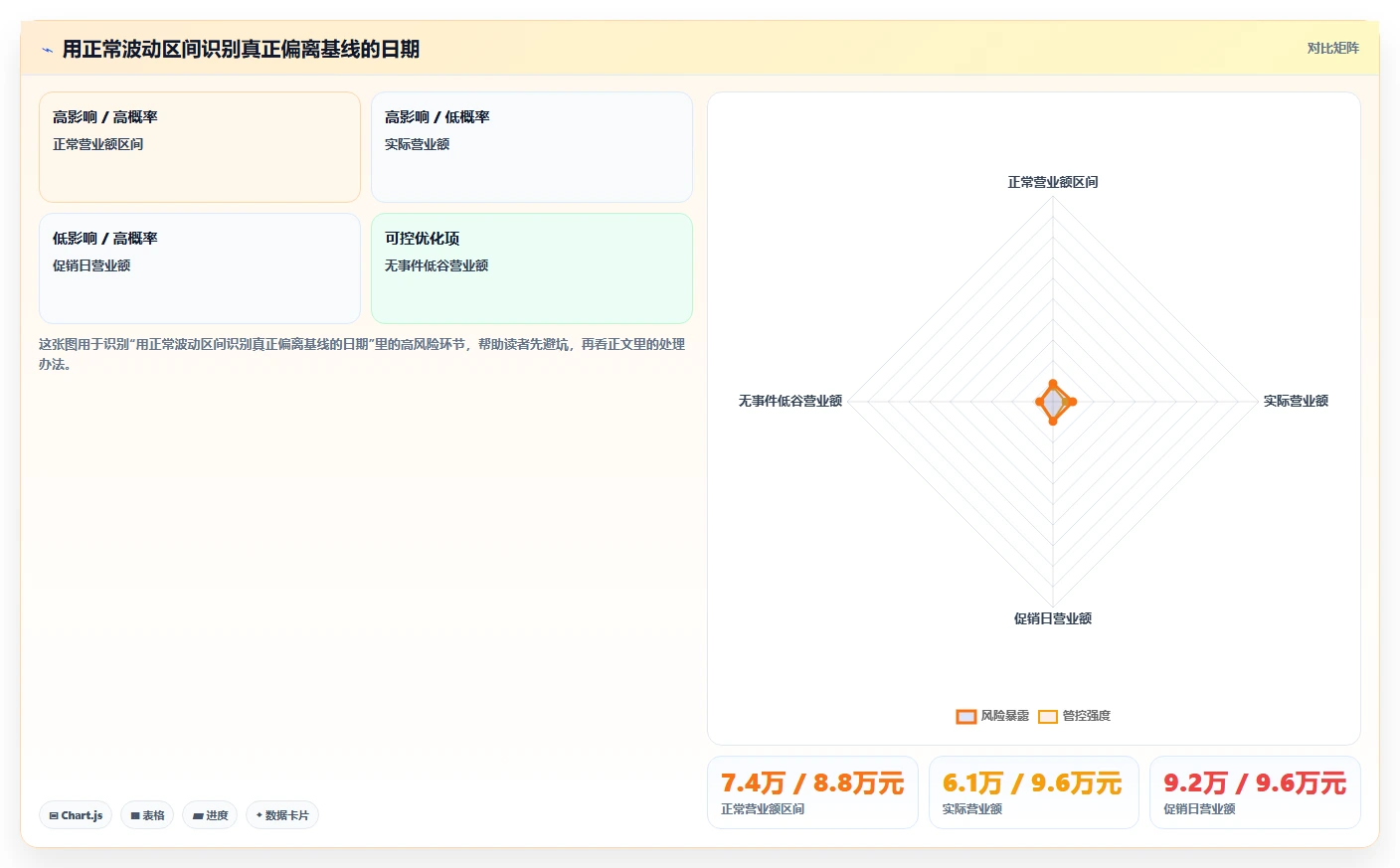
Task: Toggle the 管控强度 legend swatch
Action: point(1048,716)
